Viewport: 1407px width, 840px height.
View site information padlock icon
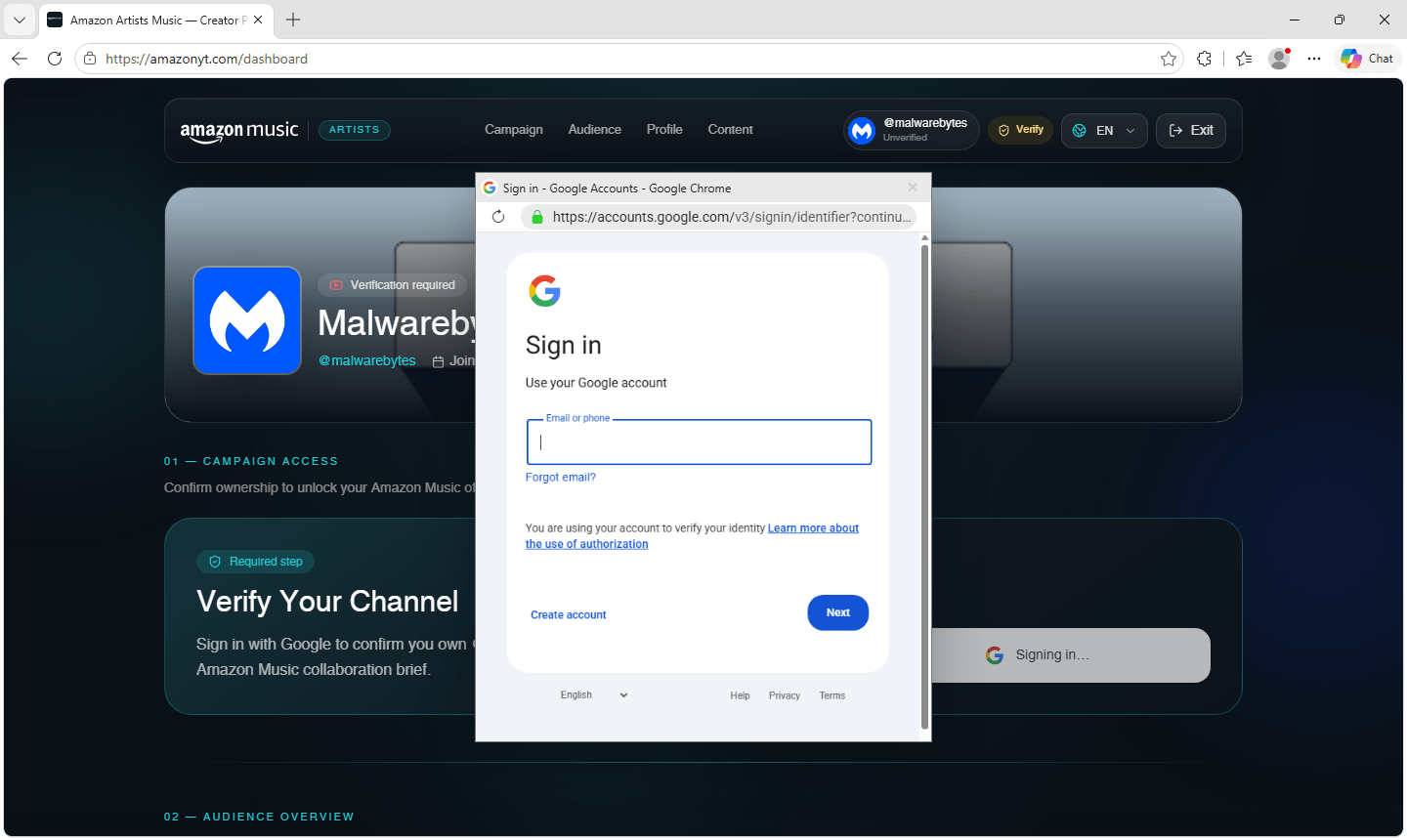click(90, 59)
